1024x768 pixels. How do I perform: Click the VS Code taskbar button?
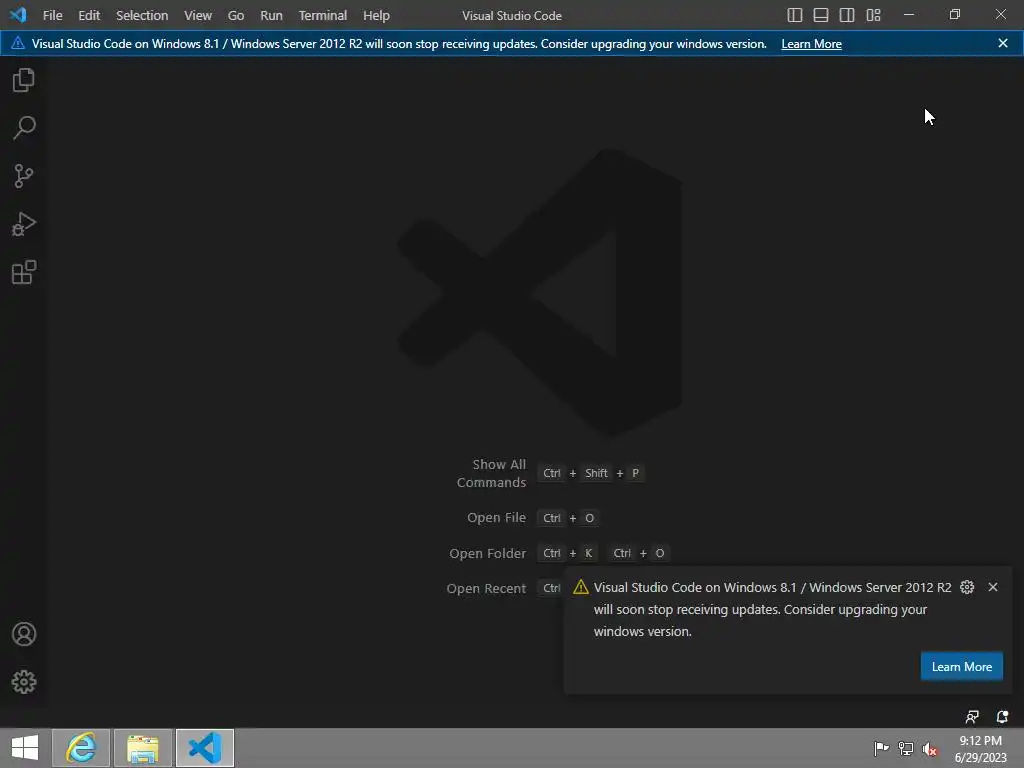click(205, 748)
